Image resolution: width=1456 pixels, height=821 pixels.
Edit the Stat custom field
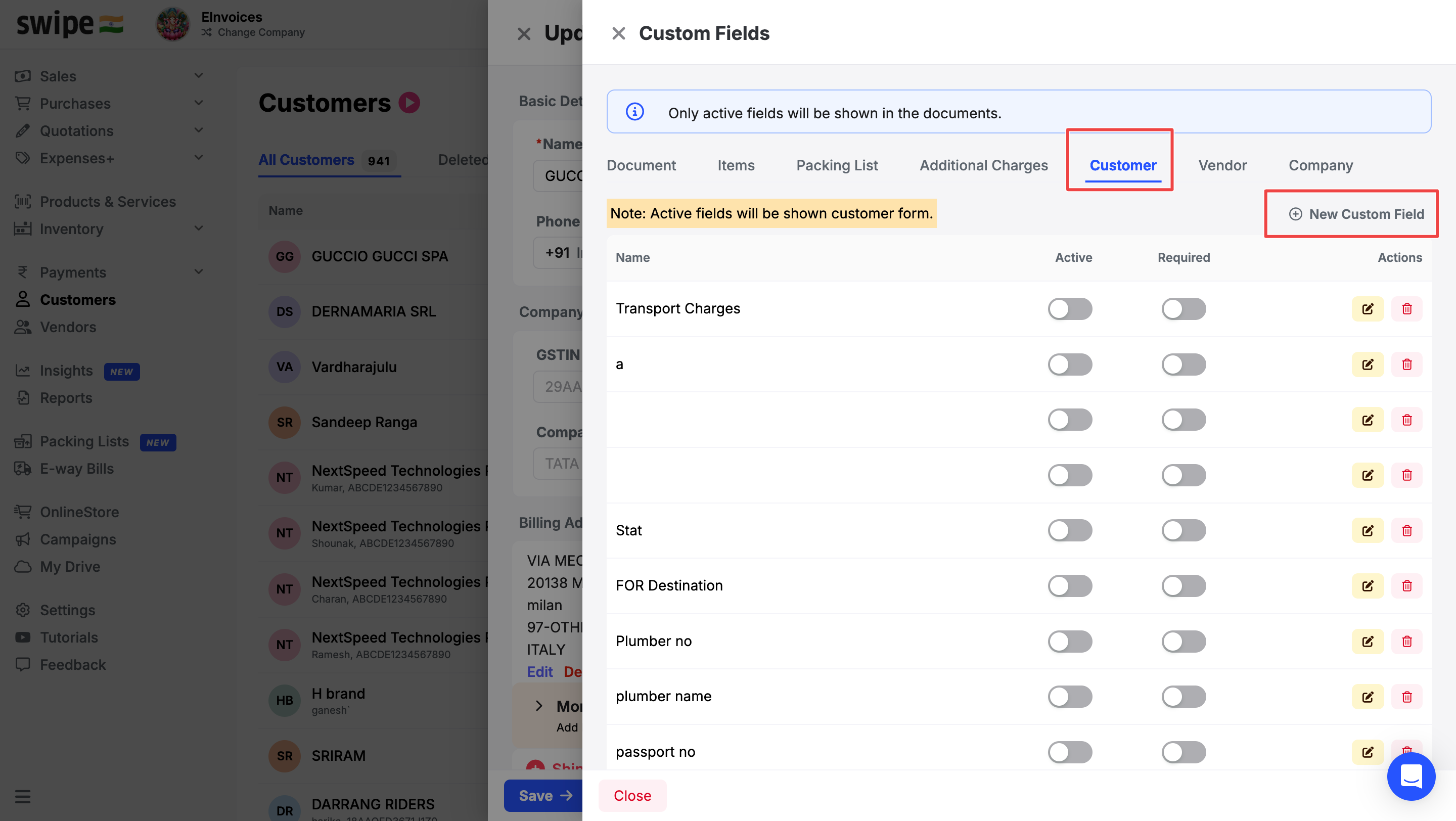[1367, 531]
